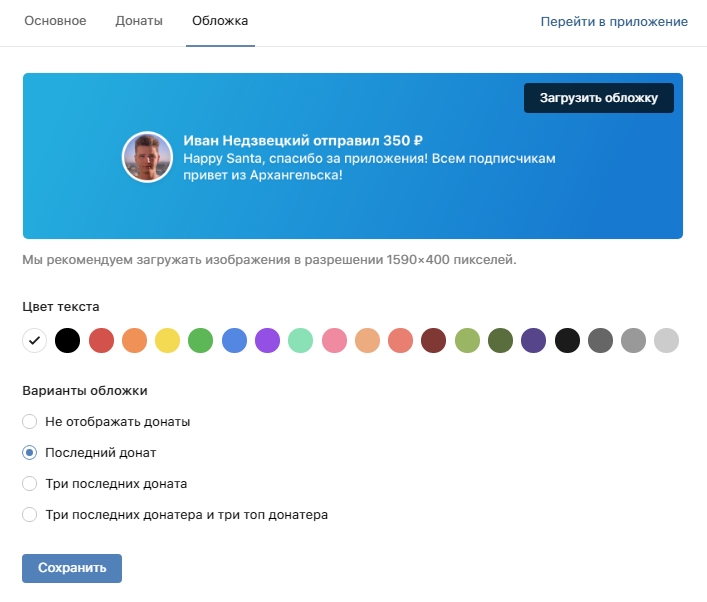Select the blue text color swatch

pyautogui.click(x=234, y=340)
